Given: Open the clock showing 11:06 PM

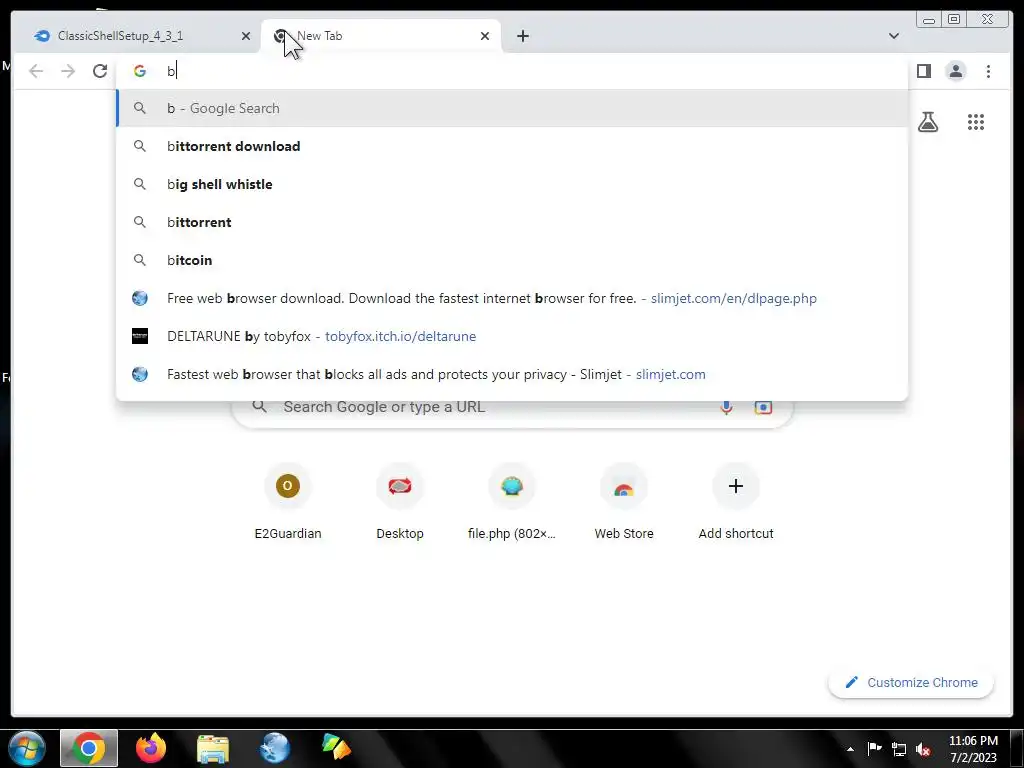Looking at the screenshot, I should point(973,748).
